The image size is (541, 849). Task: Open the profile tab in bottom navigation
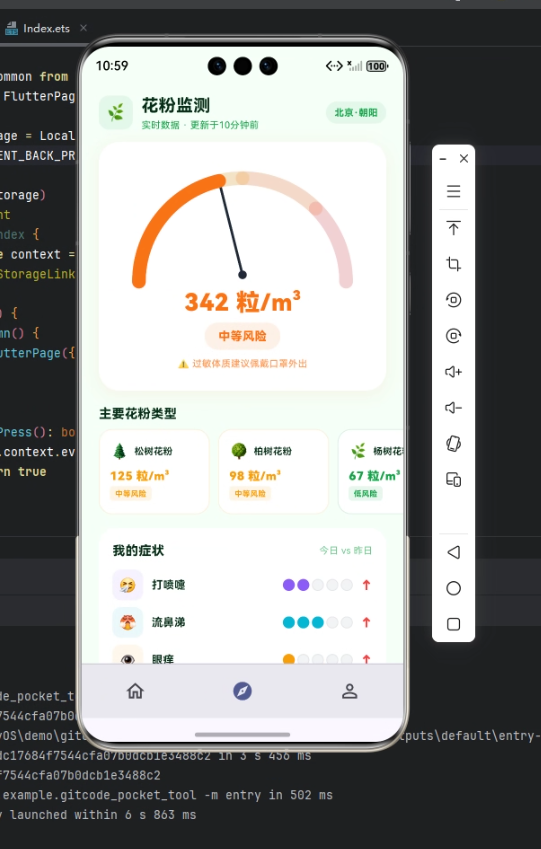coord(349,691)
